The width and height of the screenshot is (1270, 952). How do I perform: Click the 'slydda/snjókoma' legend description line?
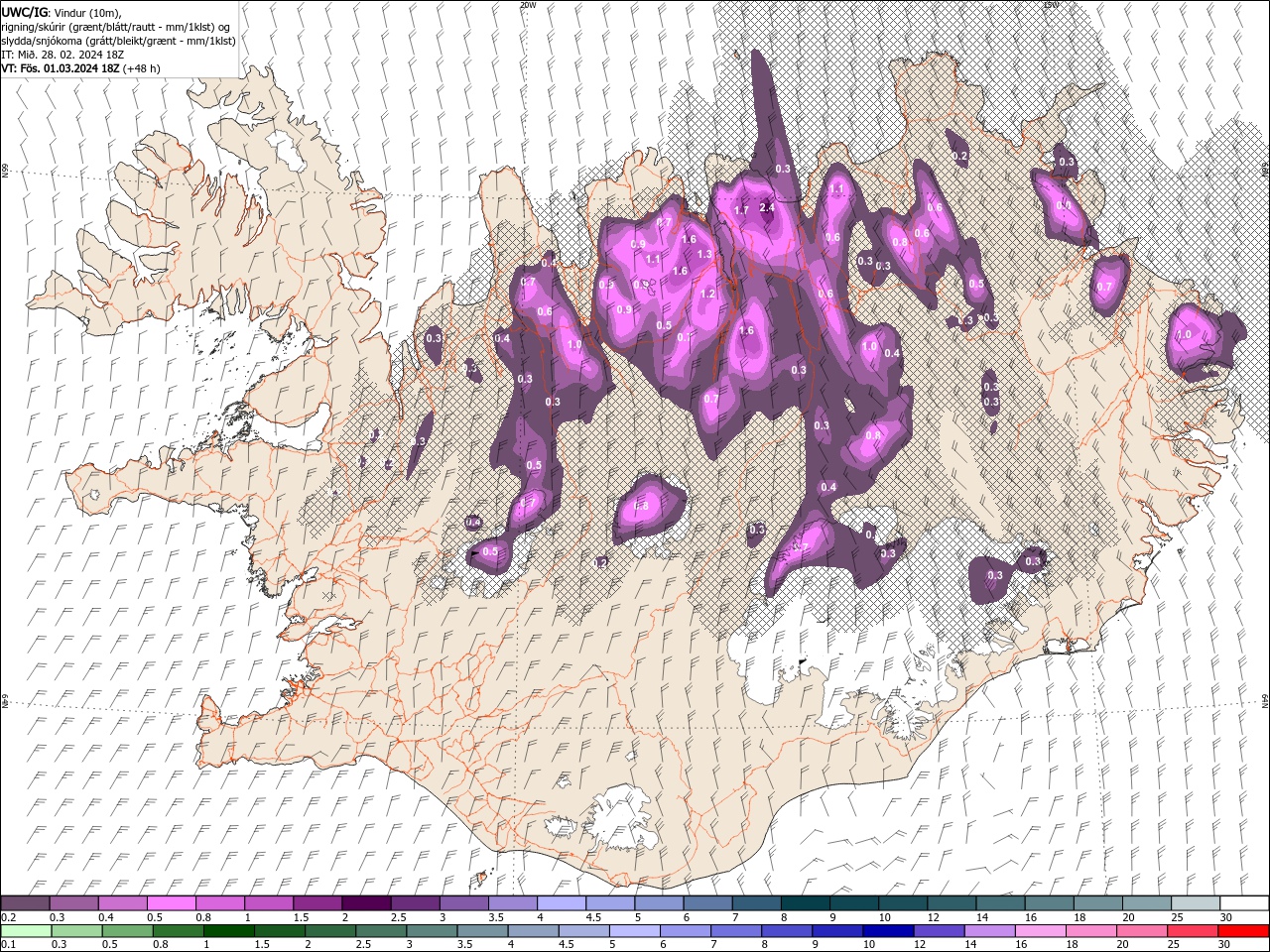(x=118, y=41)
